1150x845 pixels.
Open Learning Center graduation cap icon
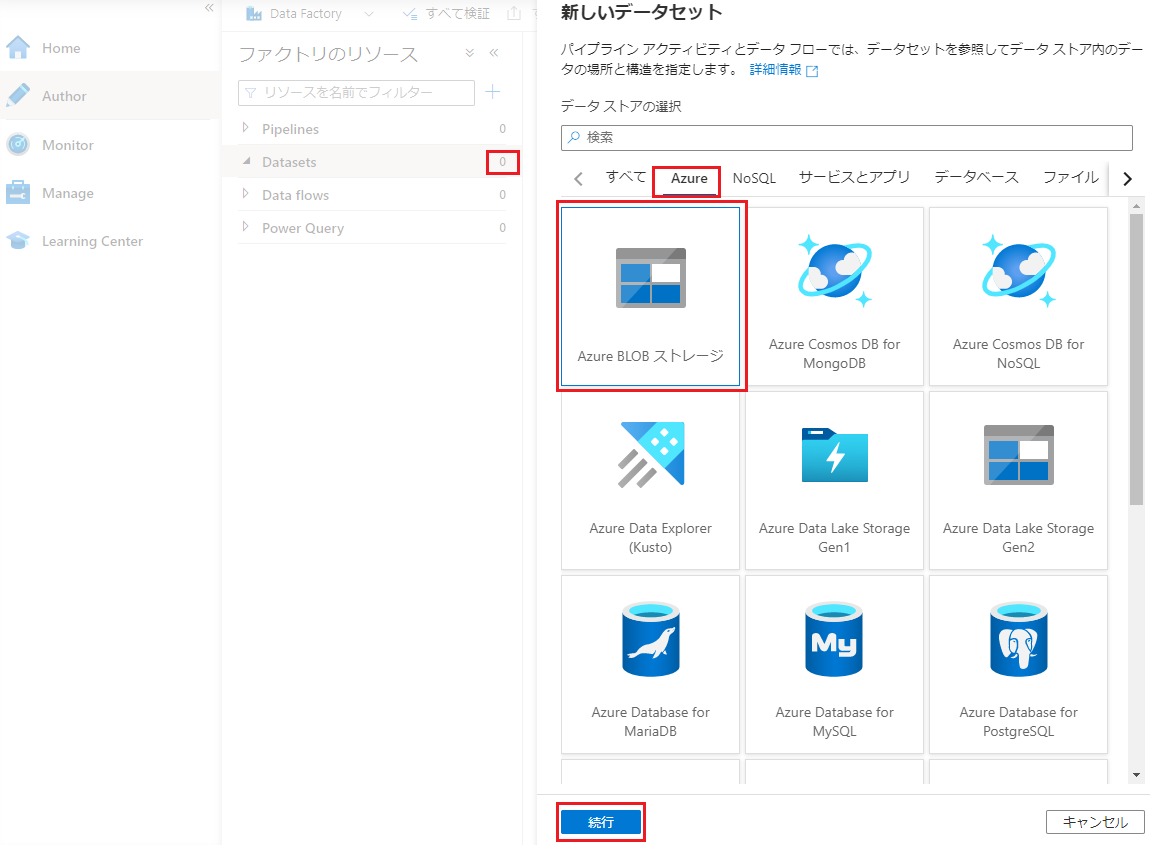pyautogui.click(x=18, y=241)
